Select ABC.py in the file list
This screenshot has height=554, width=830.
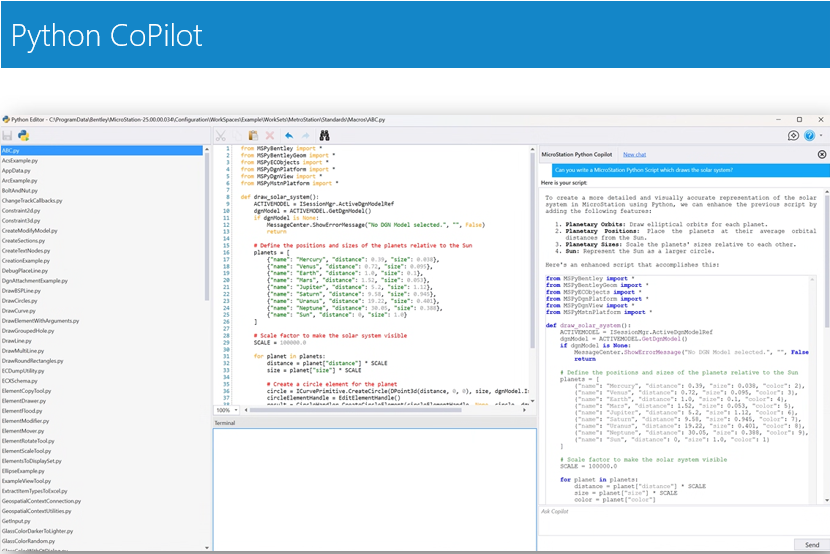point(12,150)
